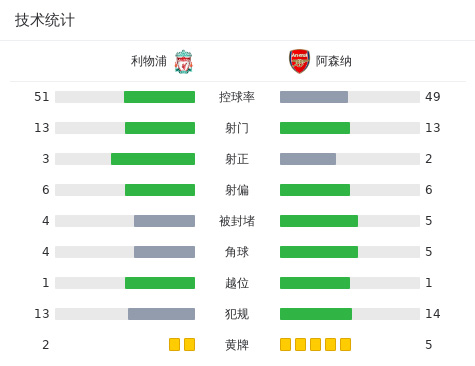Viewport: 475px width, 366px height.
Task: Click the 技术统计 section heading
Action: (45, 20)
